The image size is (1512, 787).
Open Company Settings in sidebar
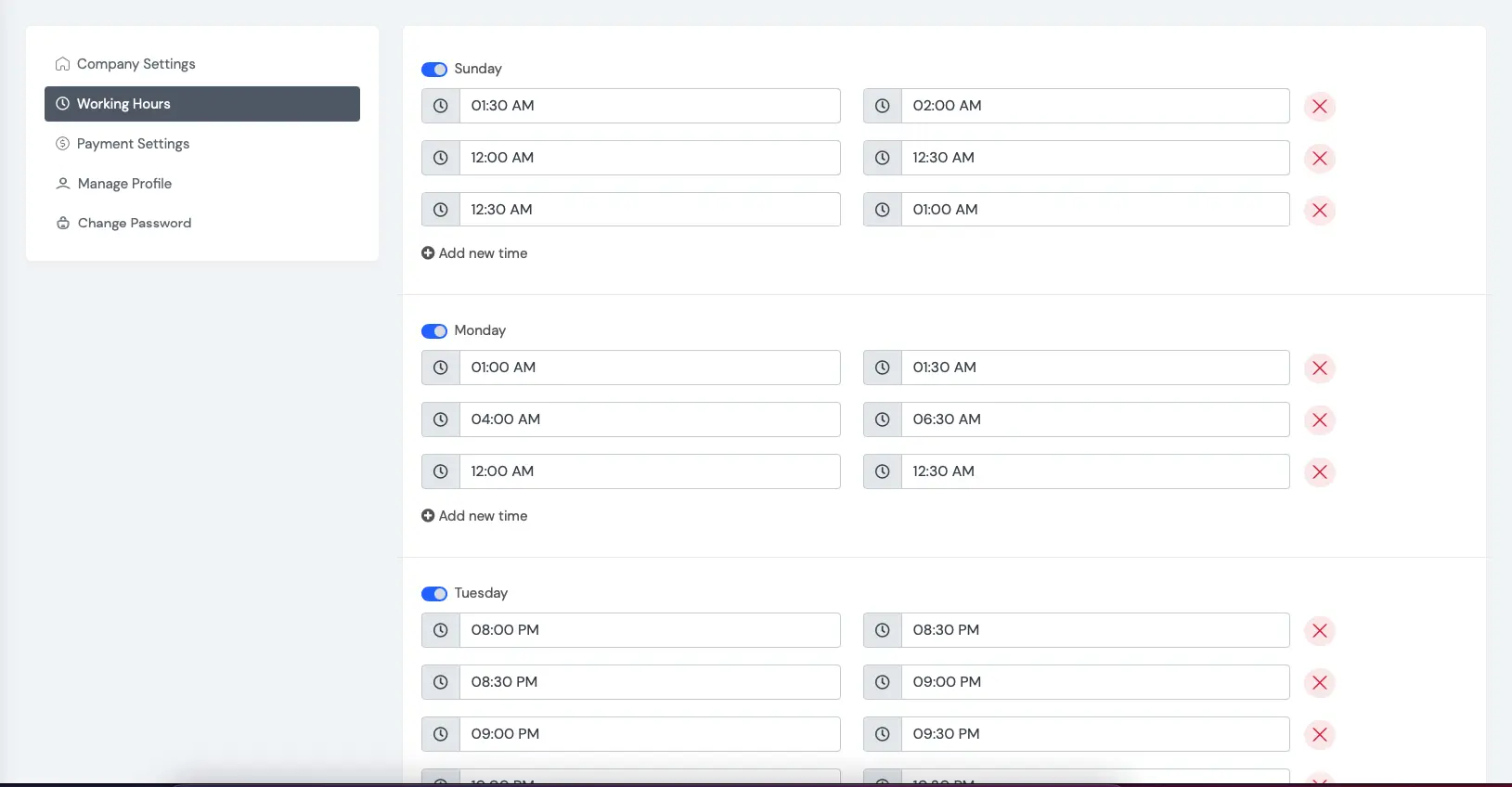pyautogui.click(x=136, y=64)
